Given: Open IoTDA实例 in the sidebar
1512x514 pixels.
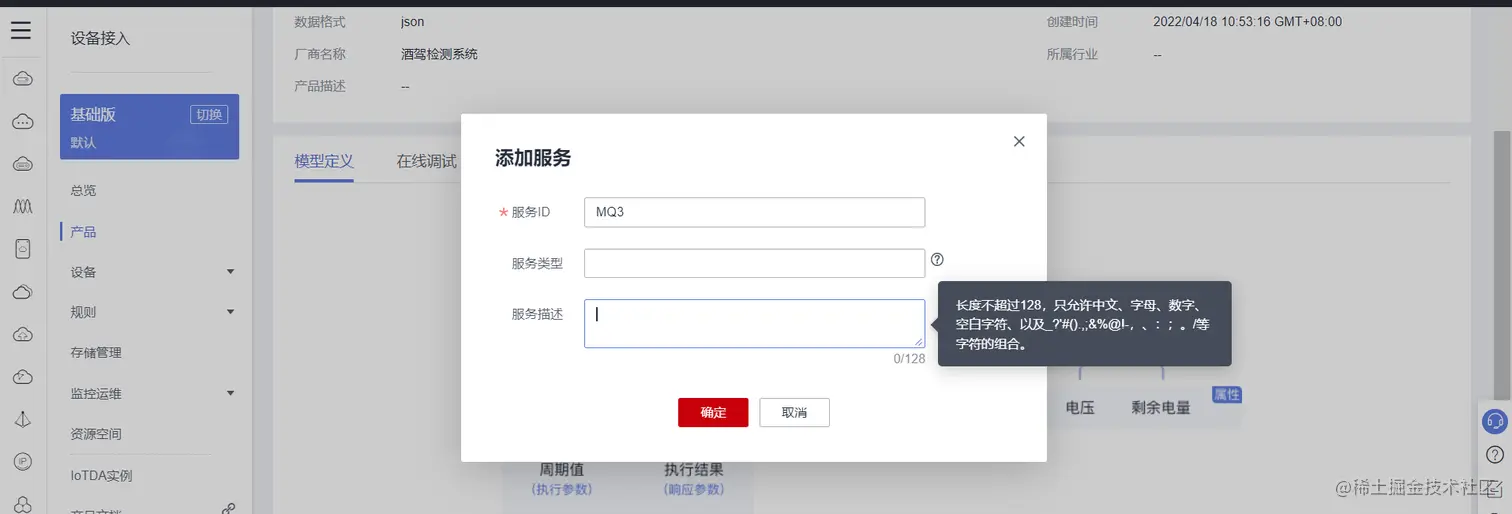Looking at the screenshot, I should [x=101, y=475].
